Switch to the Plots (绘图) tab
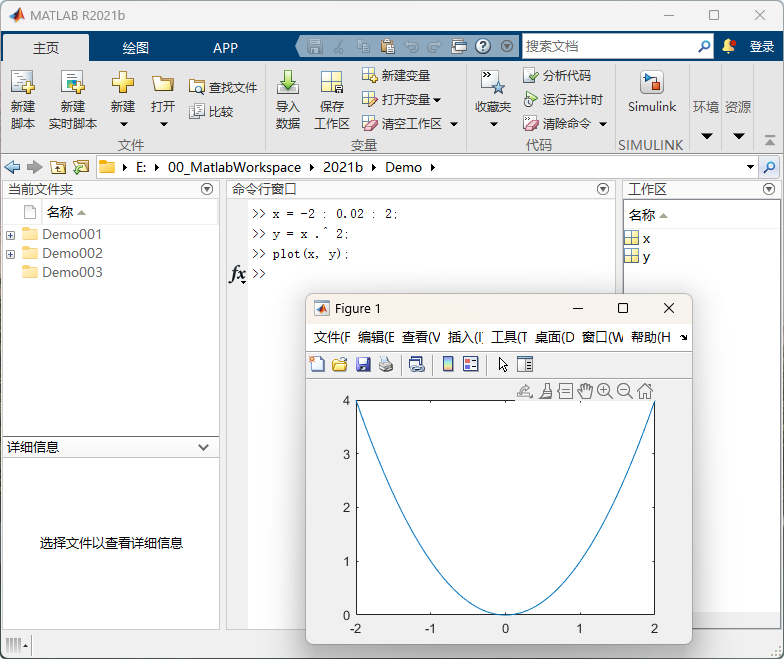Image resolution: width=784 pixels, height=659 pixels. [136, 48]
